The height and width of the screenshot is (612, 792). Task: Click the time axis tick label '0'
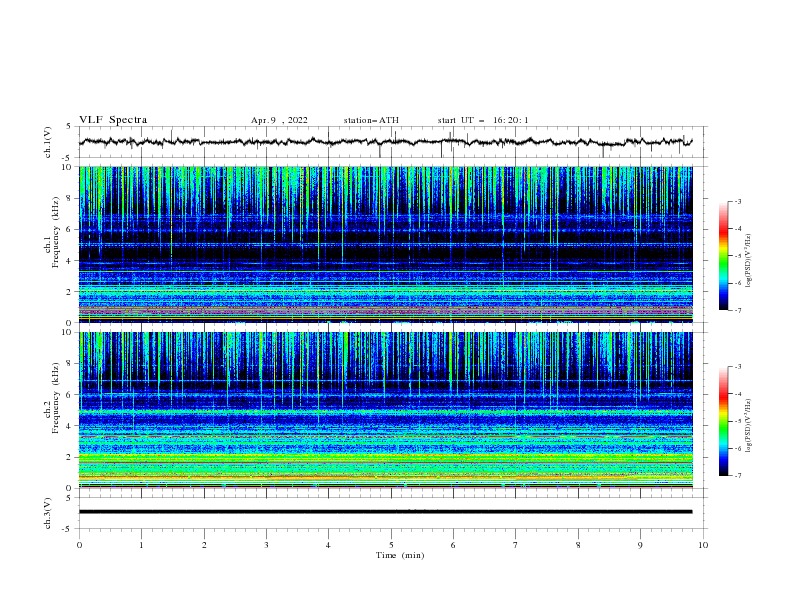(79, 545)
